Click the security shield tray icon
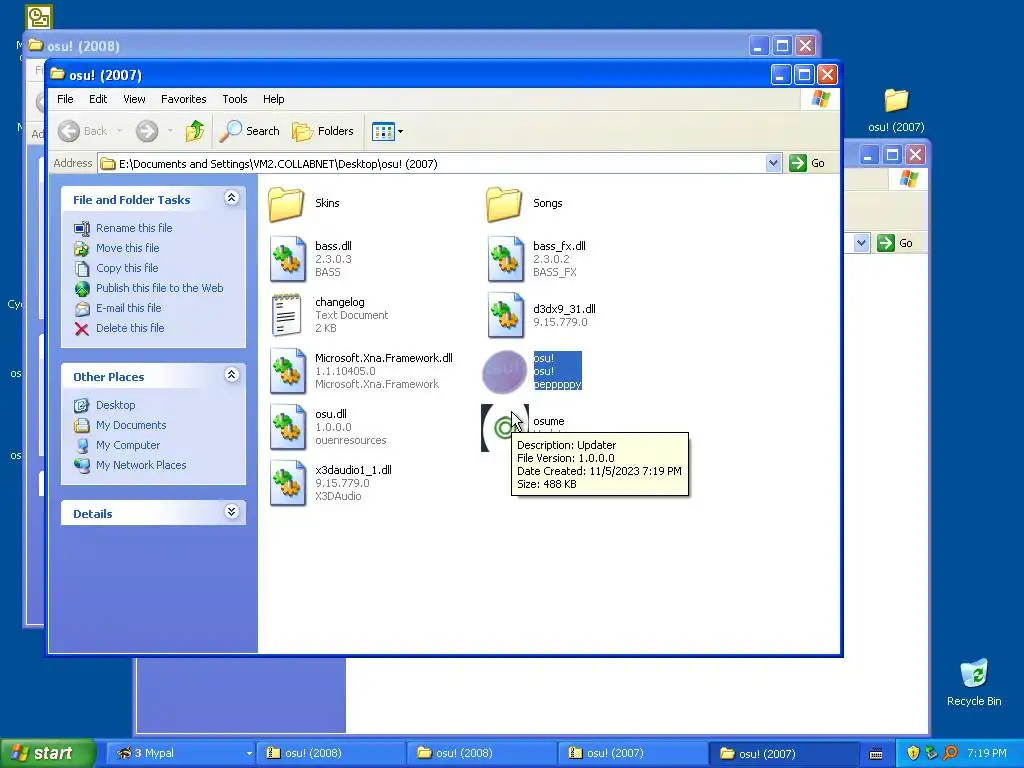Image resolution: width=1024 pixels, height=768 pixels. [x=913, y=753]
